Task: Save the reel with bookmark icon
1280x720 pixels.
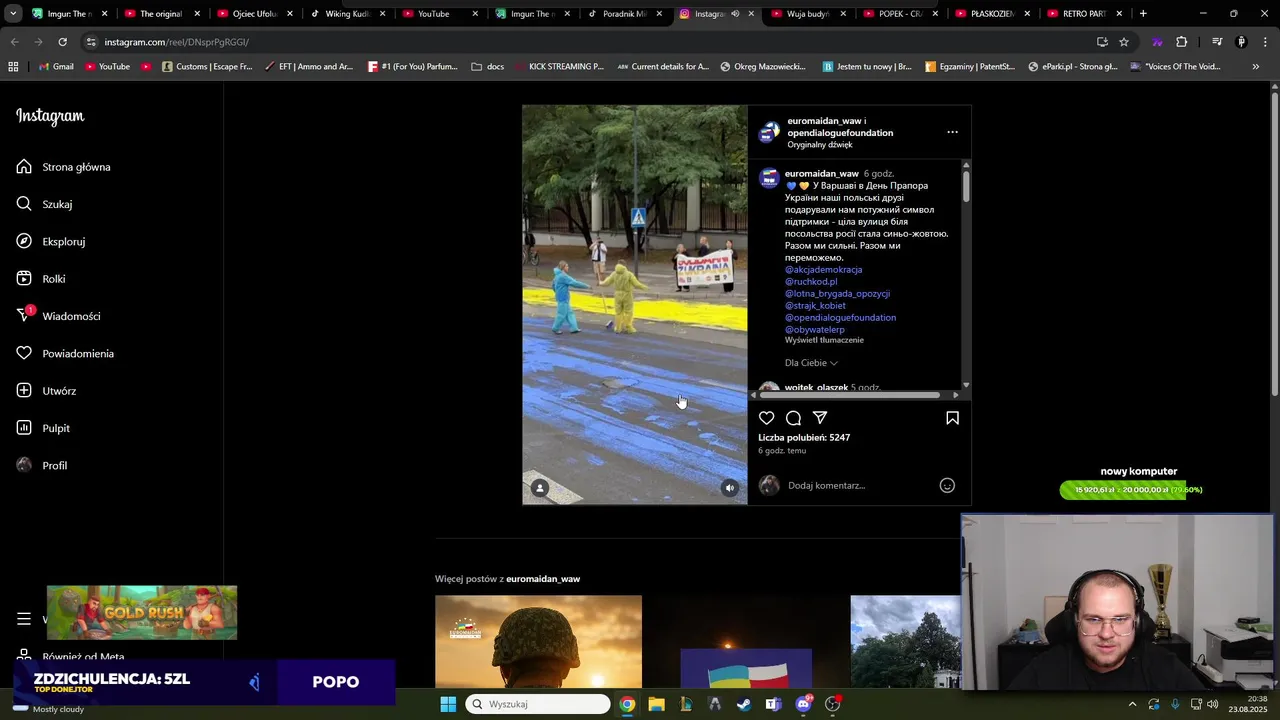Action: tap(952, 418)
